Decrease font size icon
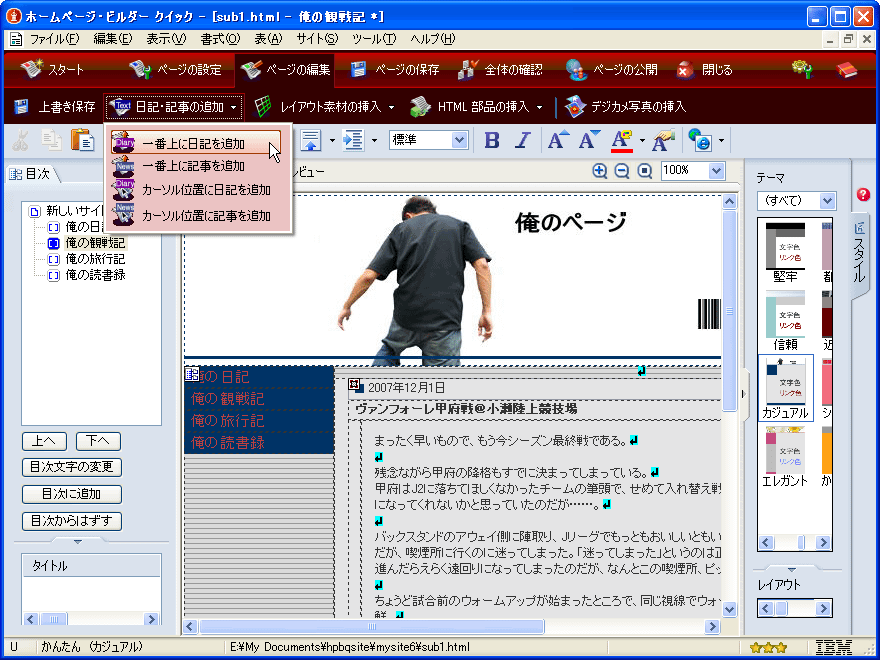The image size is (880, 660). [x=589, y=140]
